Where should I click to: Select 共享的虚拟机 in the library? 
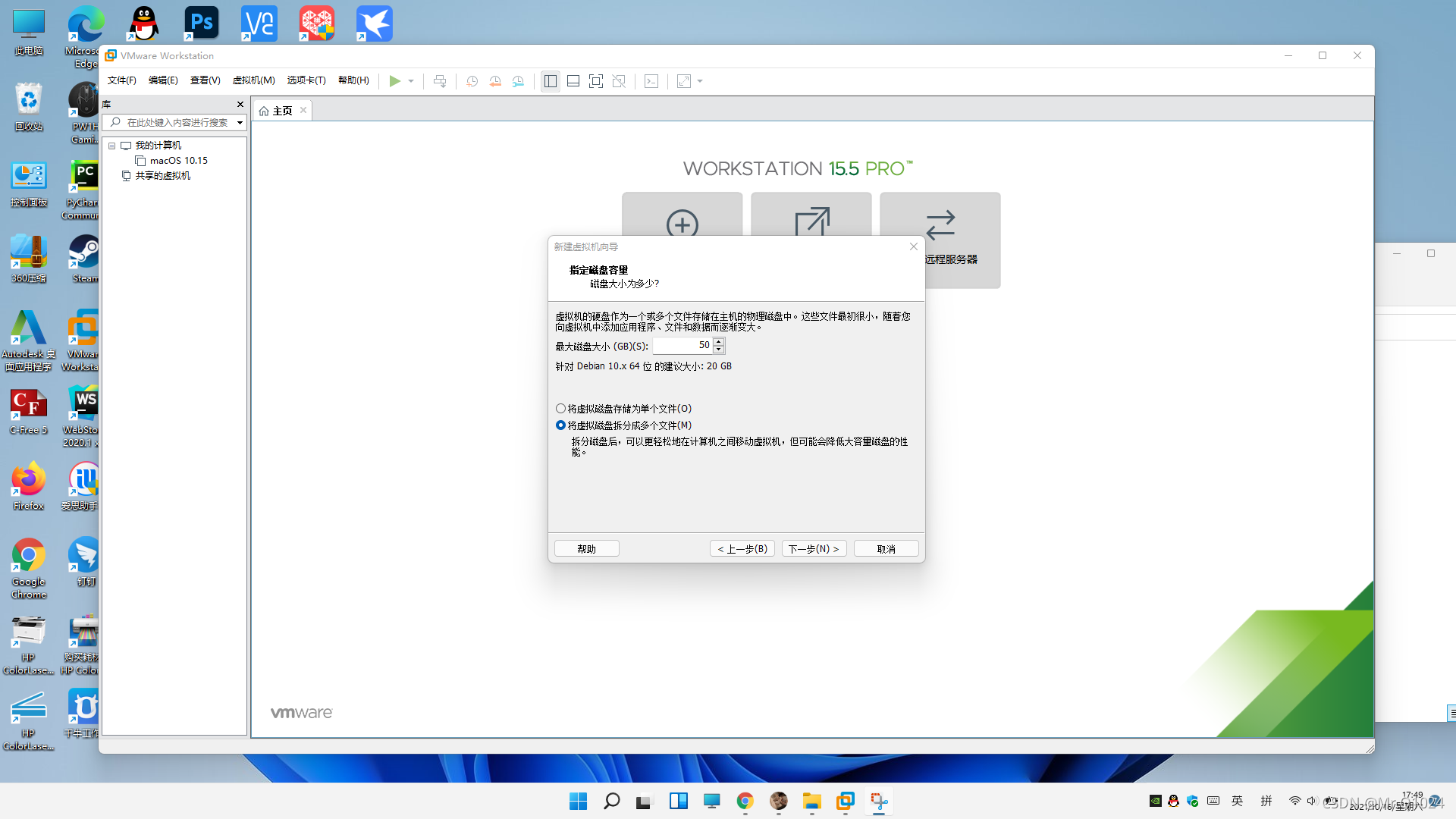(156, 176)
